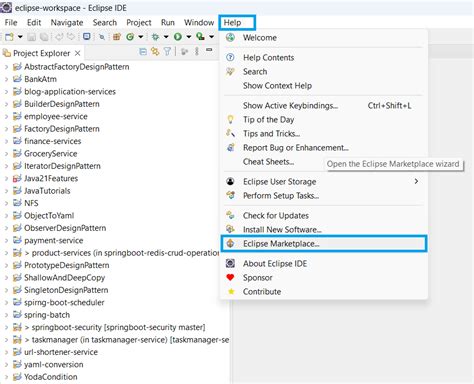
Task: Open the Edit menu
Action: (34, 23)
